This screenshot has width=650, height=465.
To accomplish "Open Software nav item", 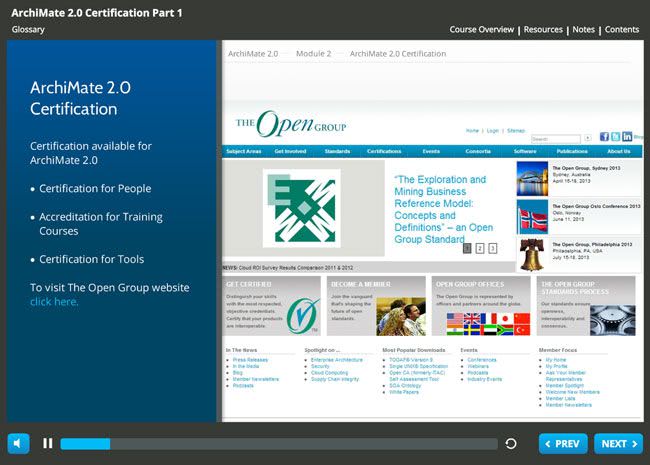I will point(525,151).
